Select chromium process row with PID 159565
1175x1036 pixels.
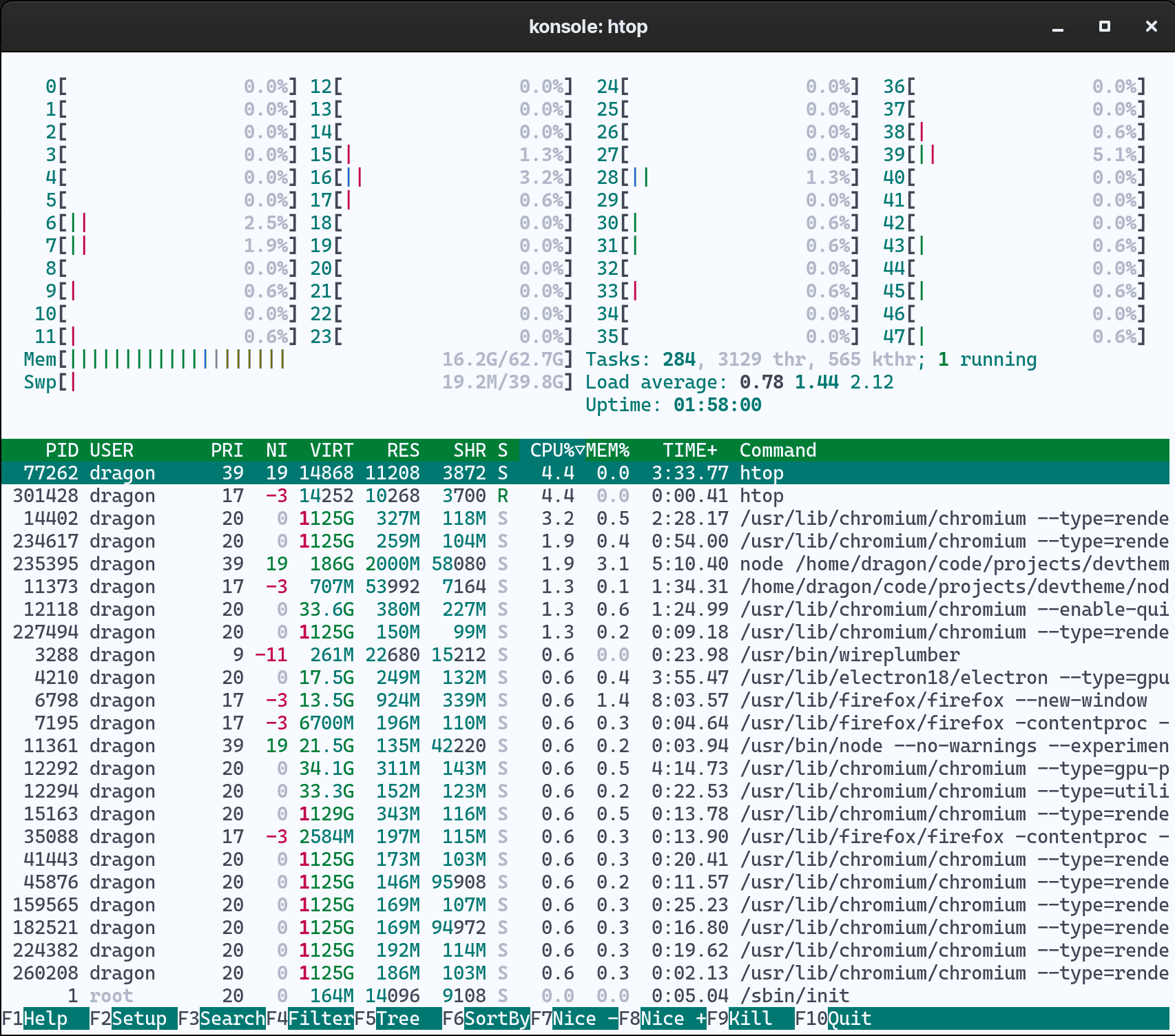(x=585, y=905)
